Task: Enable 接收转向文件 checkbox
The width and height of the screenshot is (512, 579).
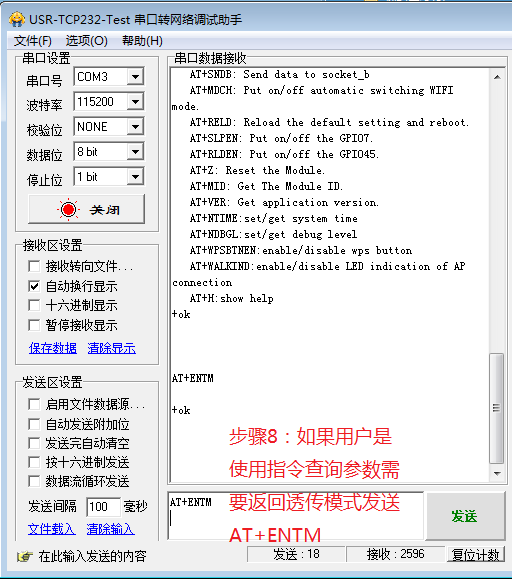Action: coord(34,266)
